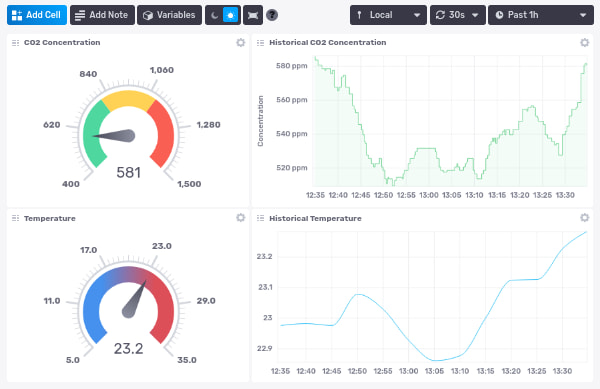Click the 520 ppm axis label
This screenshot has width=600, height=389.
pos(292,168)
